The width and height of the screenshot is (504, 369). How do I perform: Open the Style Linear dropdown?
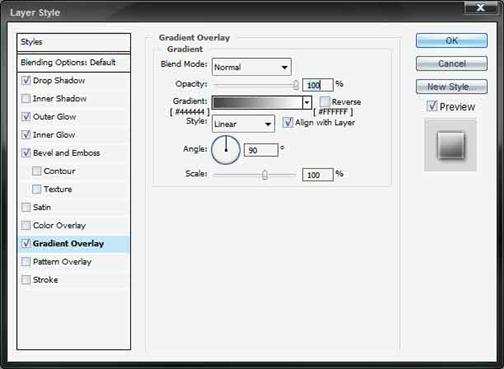pyautogui.click(x=243, y=124)
